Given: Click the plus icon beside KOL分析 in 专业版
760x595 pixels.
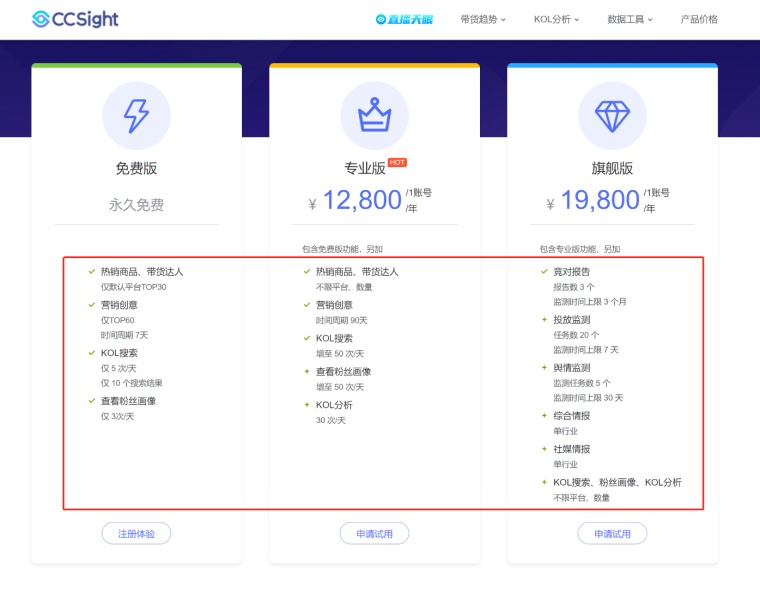Looking at the screenshot, I should tap(307, 405).
